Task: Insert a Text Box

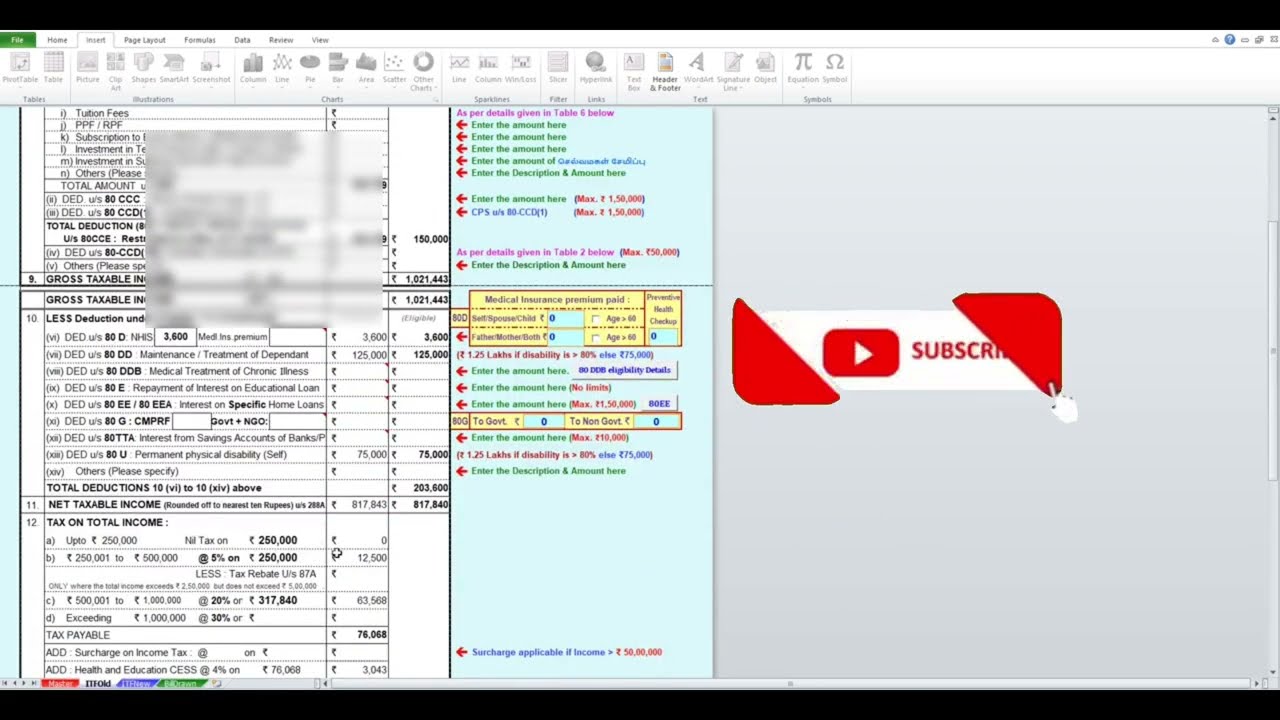Action: tap(634, 70)
